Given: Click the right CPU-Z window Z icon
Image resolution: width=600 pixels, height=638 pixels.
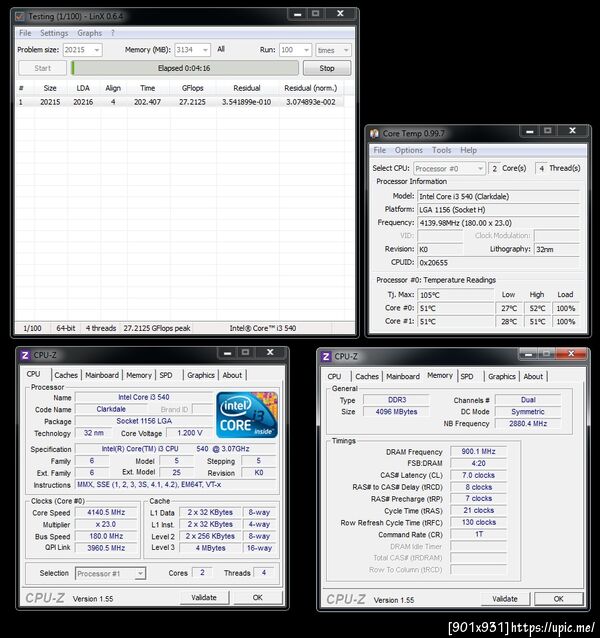Looking at the screenshot, I should [x=326, y=357].
